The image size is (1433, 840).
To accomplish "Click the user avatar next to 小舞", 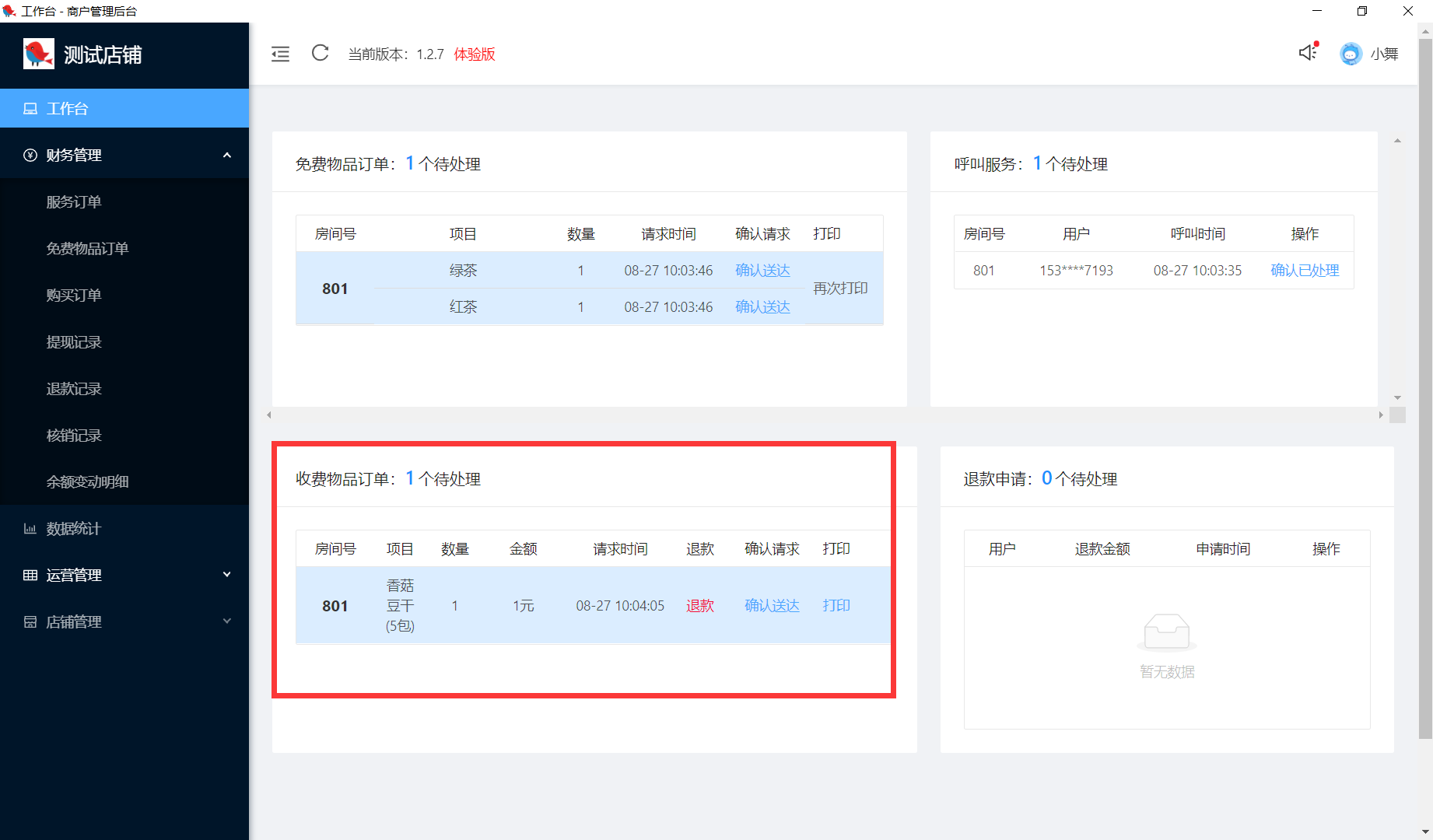I will [1351, 54].
